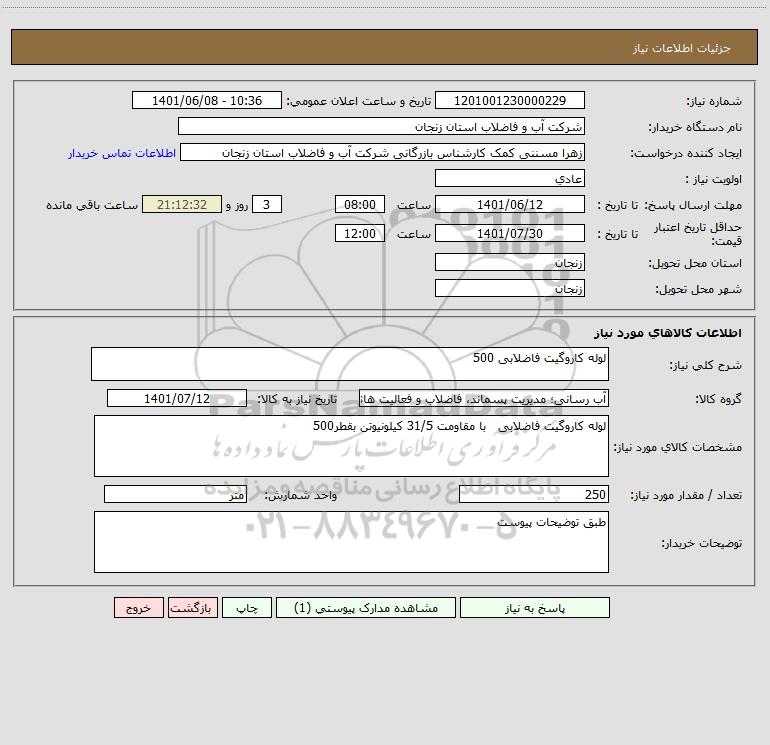Click label 'مهلت ارسال پاسخ: تا تاریخ'
The width and height of the screenshot is (770, 745).
(669, 205)
